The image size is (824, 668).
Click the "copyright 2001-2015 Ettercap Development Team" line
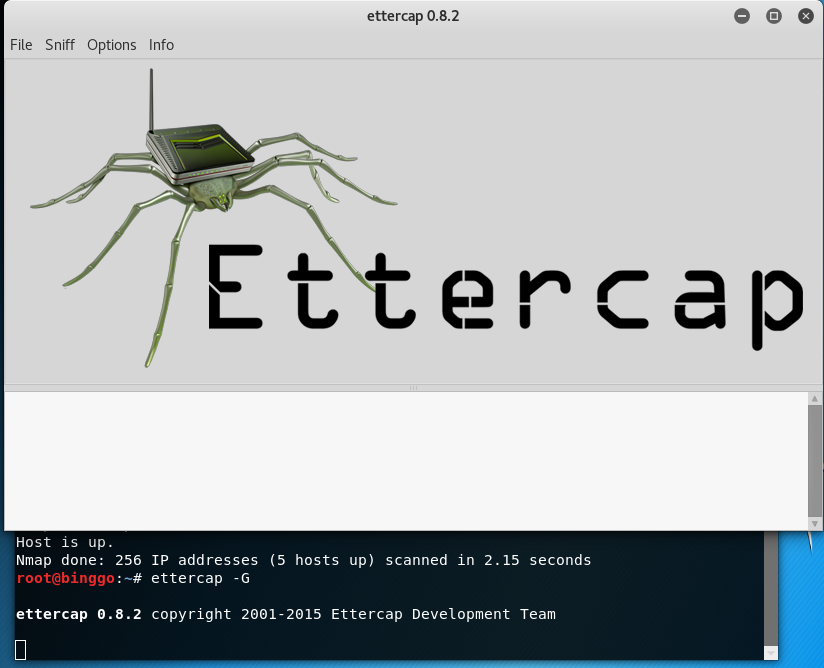click(353, 614)
